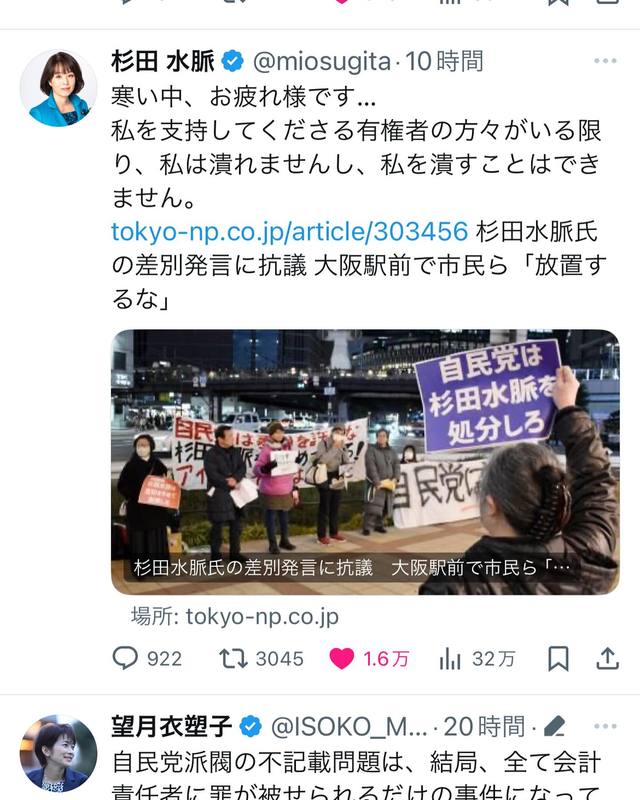Select the 杉田 水脈 display name
The height and width of the screenshot is (800, 640).
click(163, 61)
